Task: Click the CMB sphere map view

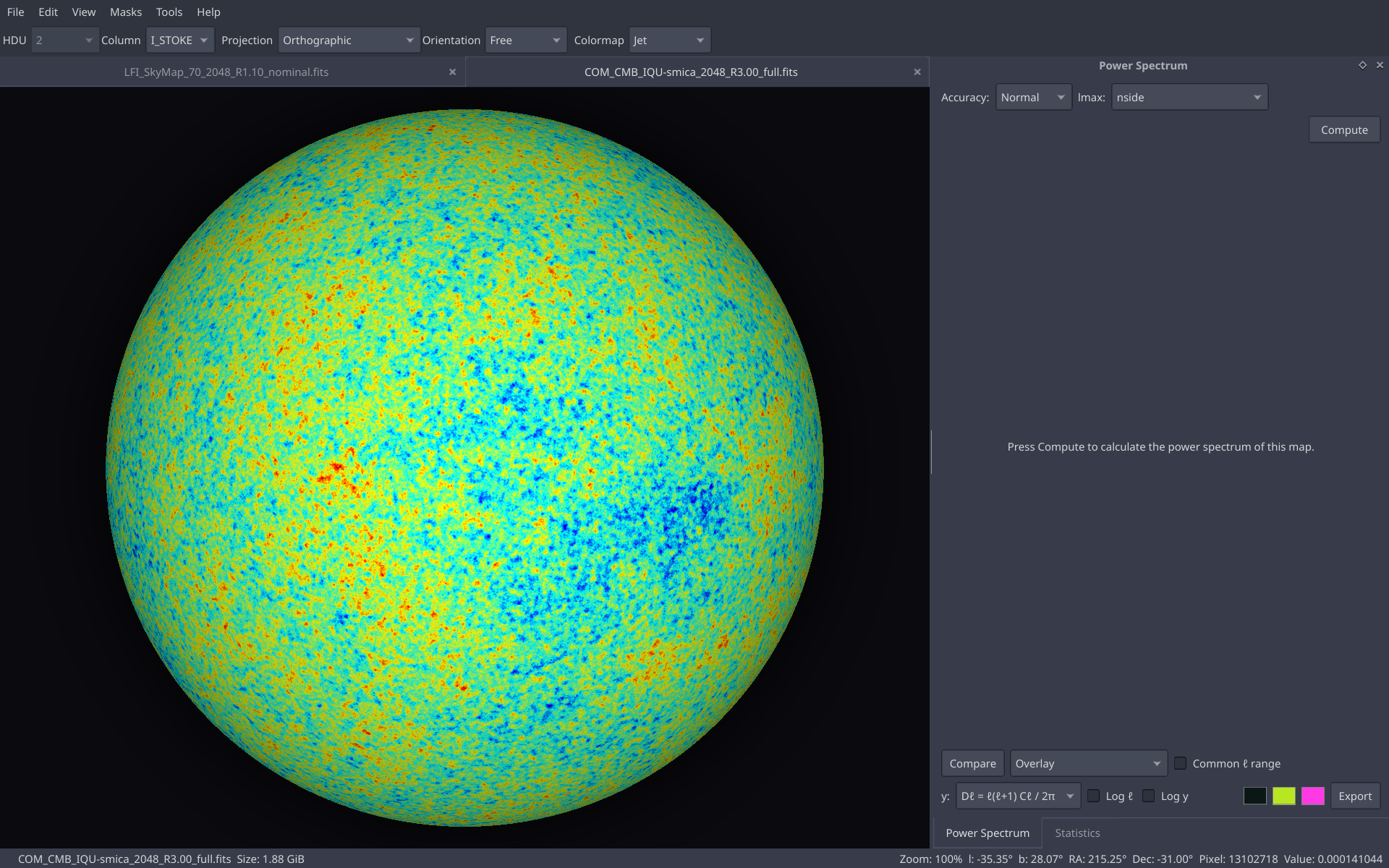Action: [x=464, y=467]
